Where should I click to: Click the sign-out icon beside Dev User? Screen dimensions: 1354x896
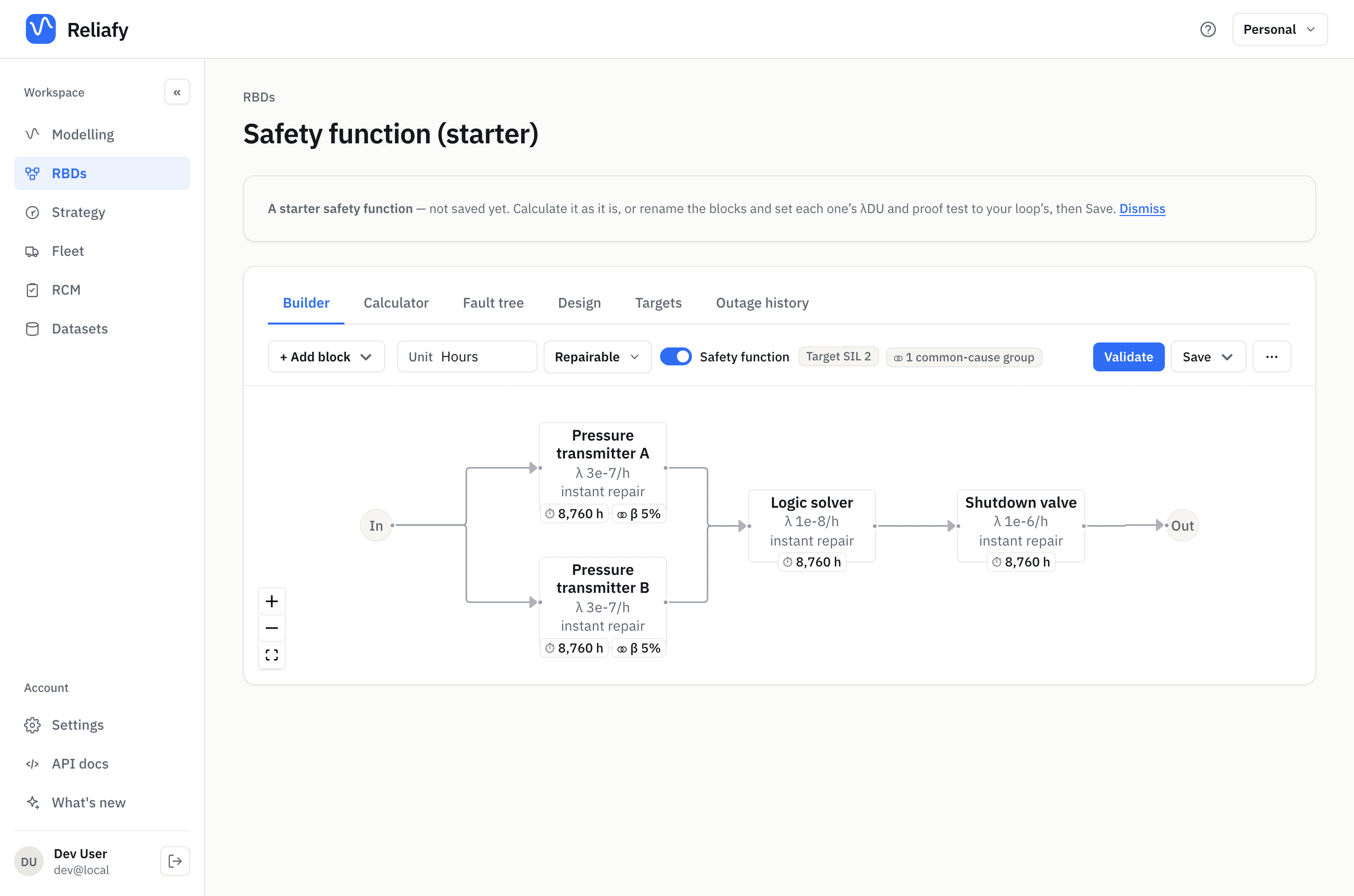[x=175, y=861]
